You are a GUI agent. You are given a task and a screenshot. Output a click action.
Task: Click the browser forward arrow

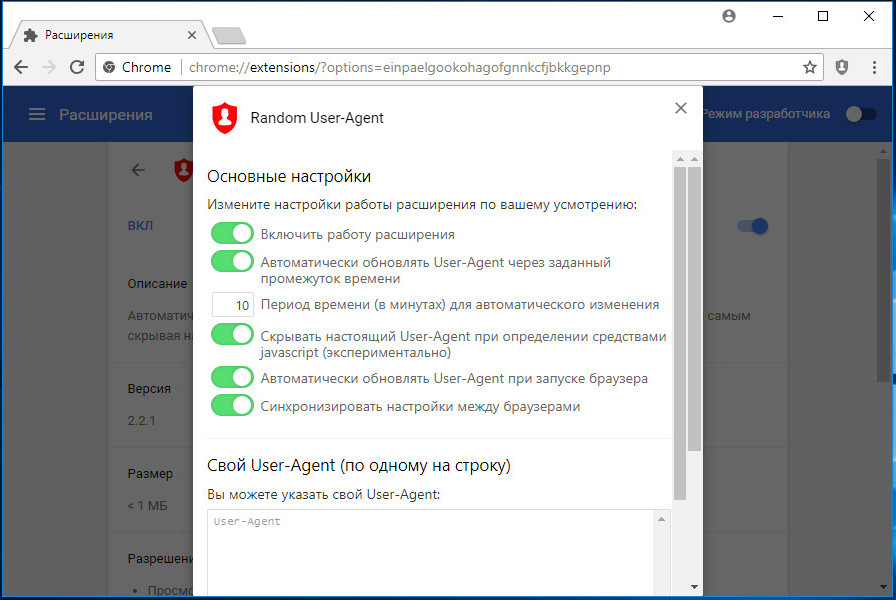tap(49, 67)
